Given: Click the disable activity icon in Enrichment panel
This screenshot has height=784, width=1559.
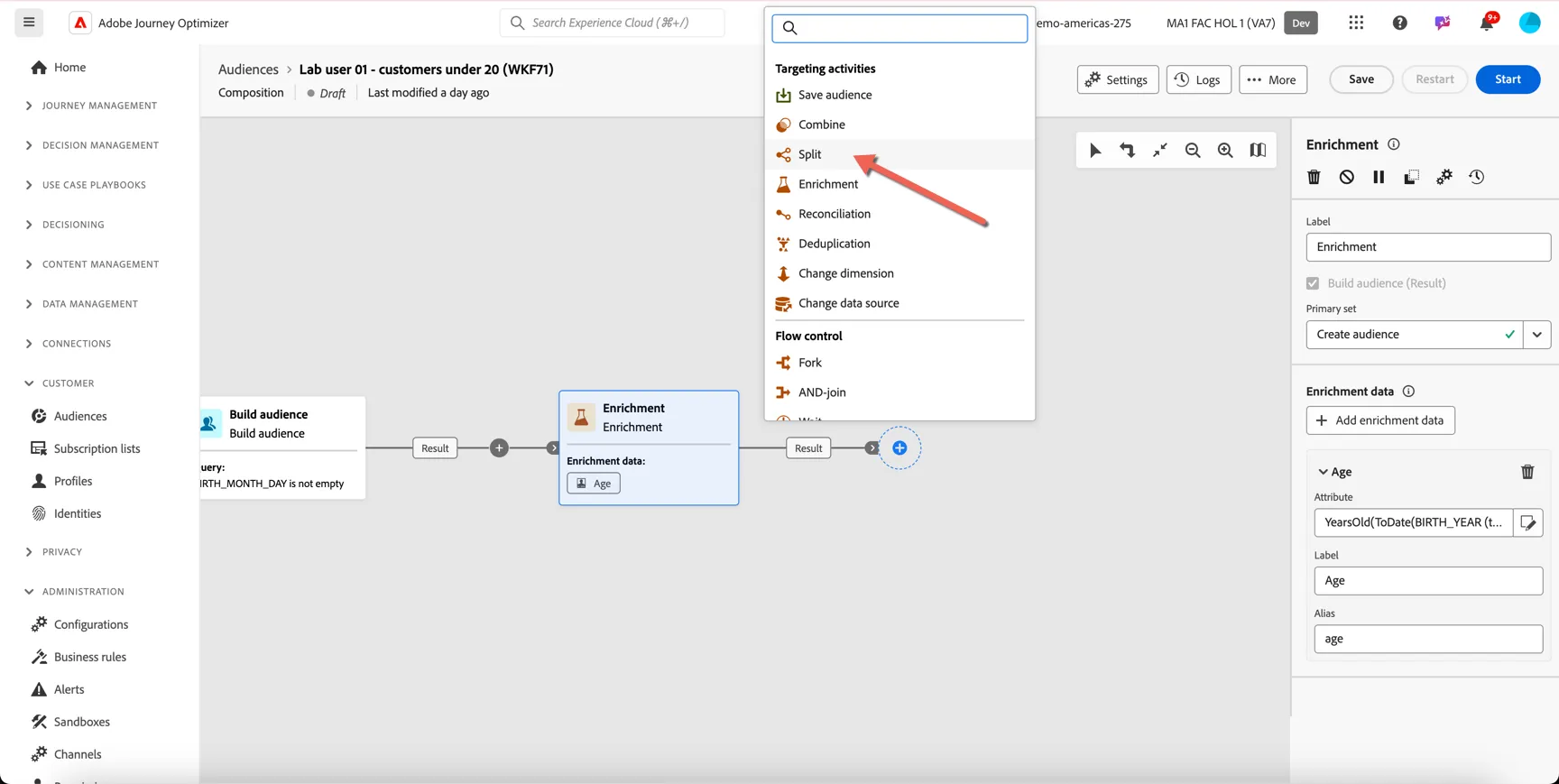Looking at the screenshot, I should pyautogui.click(x=1347, y=177).
